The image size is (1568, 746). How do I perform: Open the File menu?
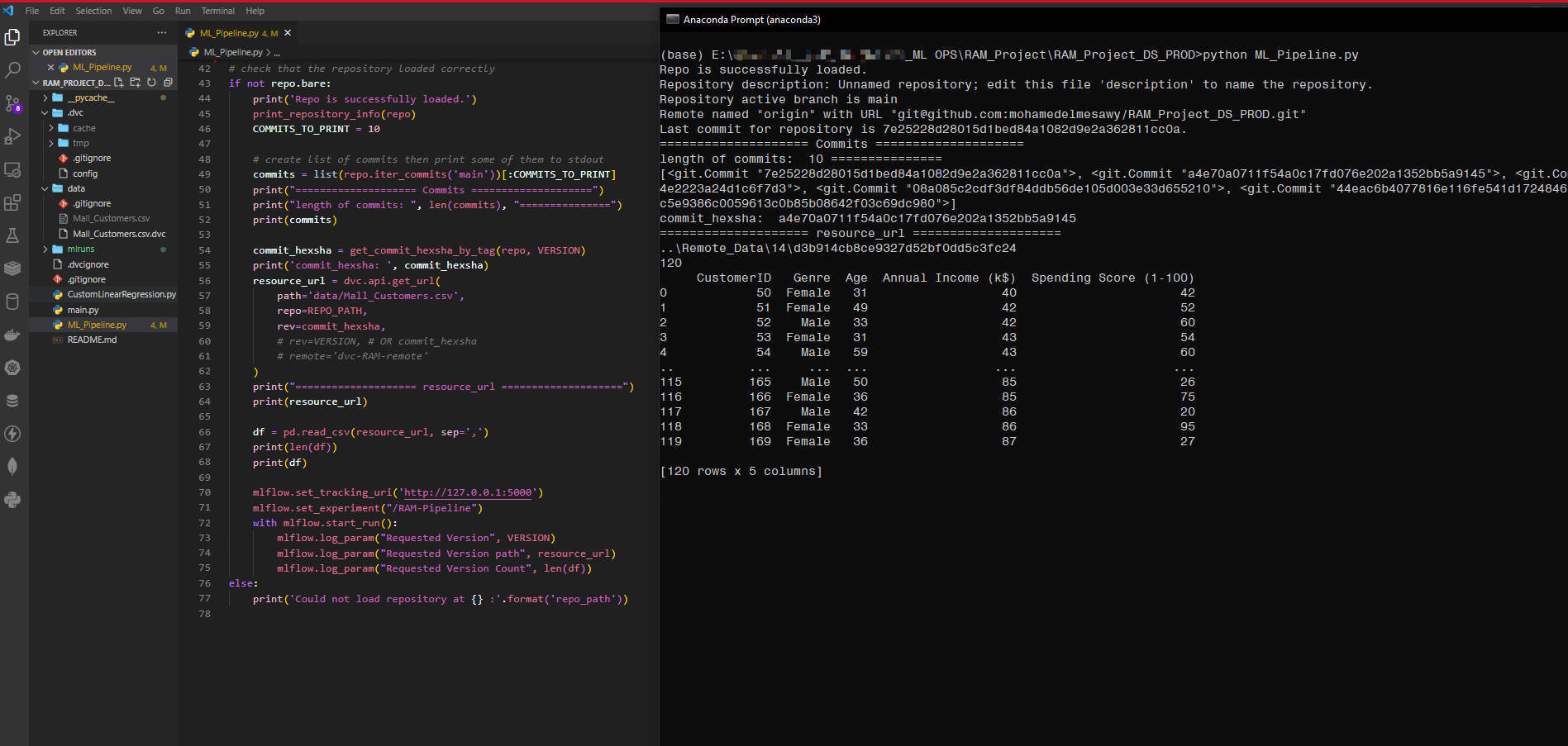coord(32,11)
